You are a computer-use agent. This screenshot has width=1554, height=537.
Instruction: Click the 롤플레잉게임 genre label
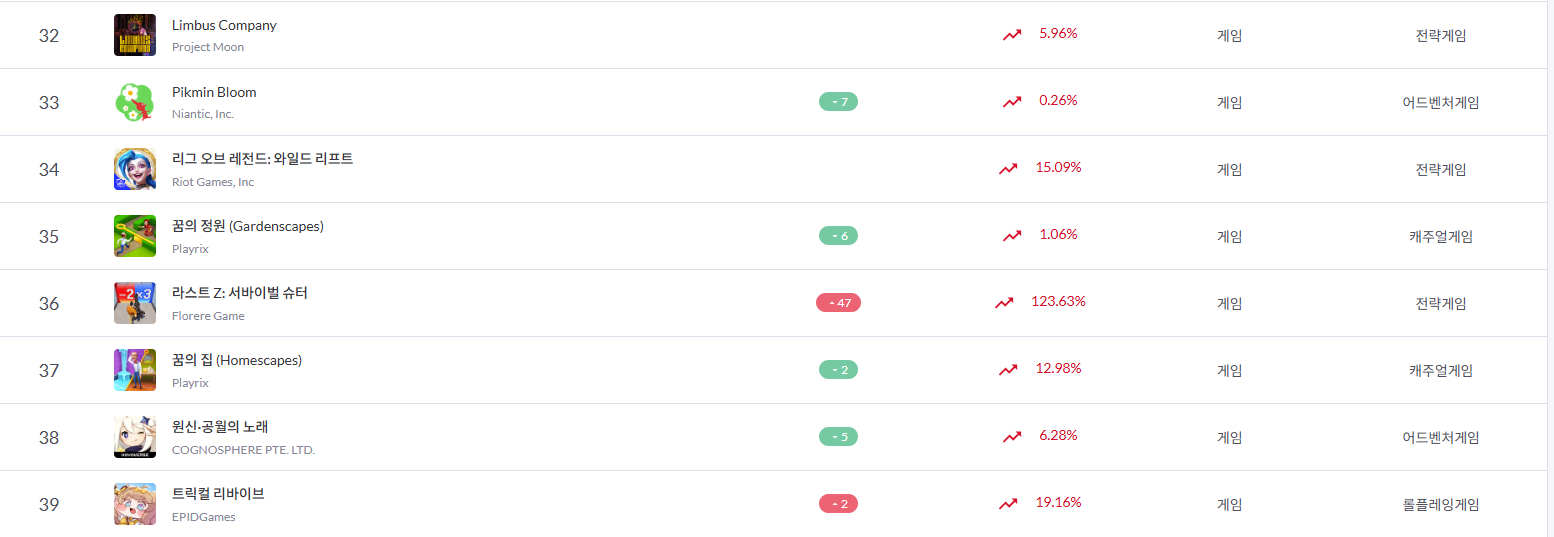click(x=1440, y=504)
